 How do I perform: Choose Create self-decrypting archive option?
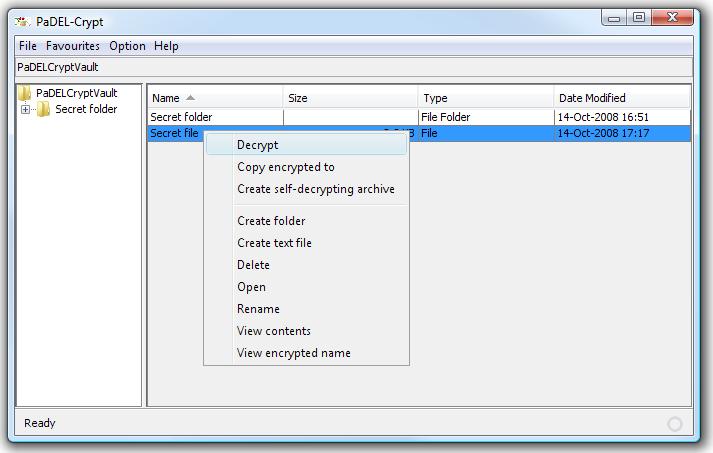point(315,189)
